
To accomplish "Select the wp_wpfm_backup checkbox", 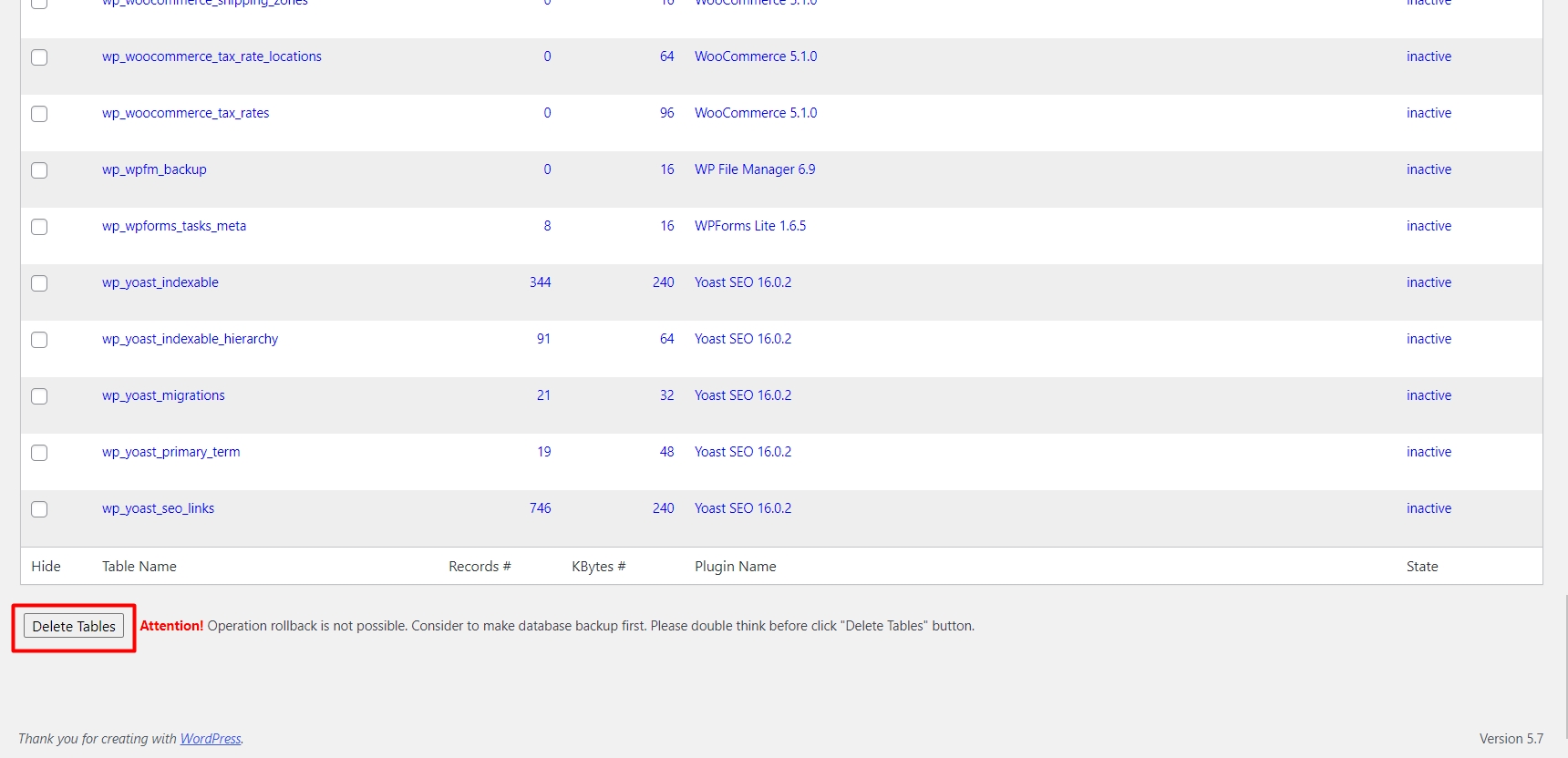I will 39,170.
